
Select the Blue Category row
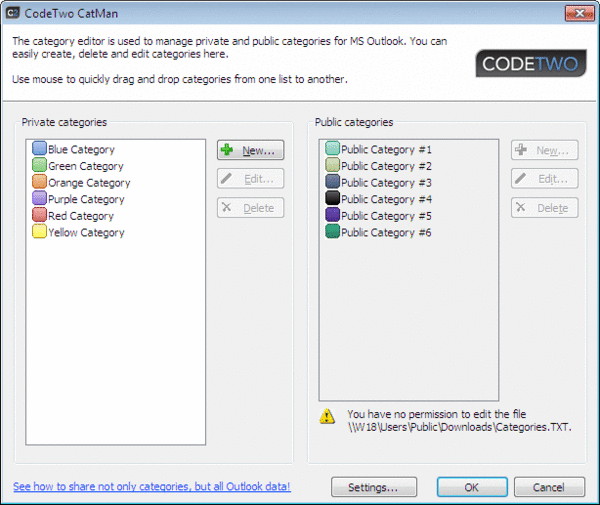(x=73, y=149)
